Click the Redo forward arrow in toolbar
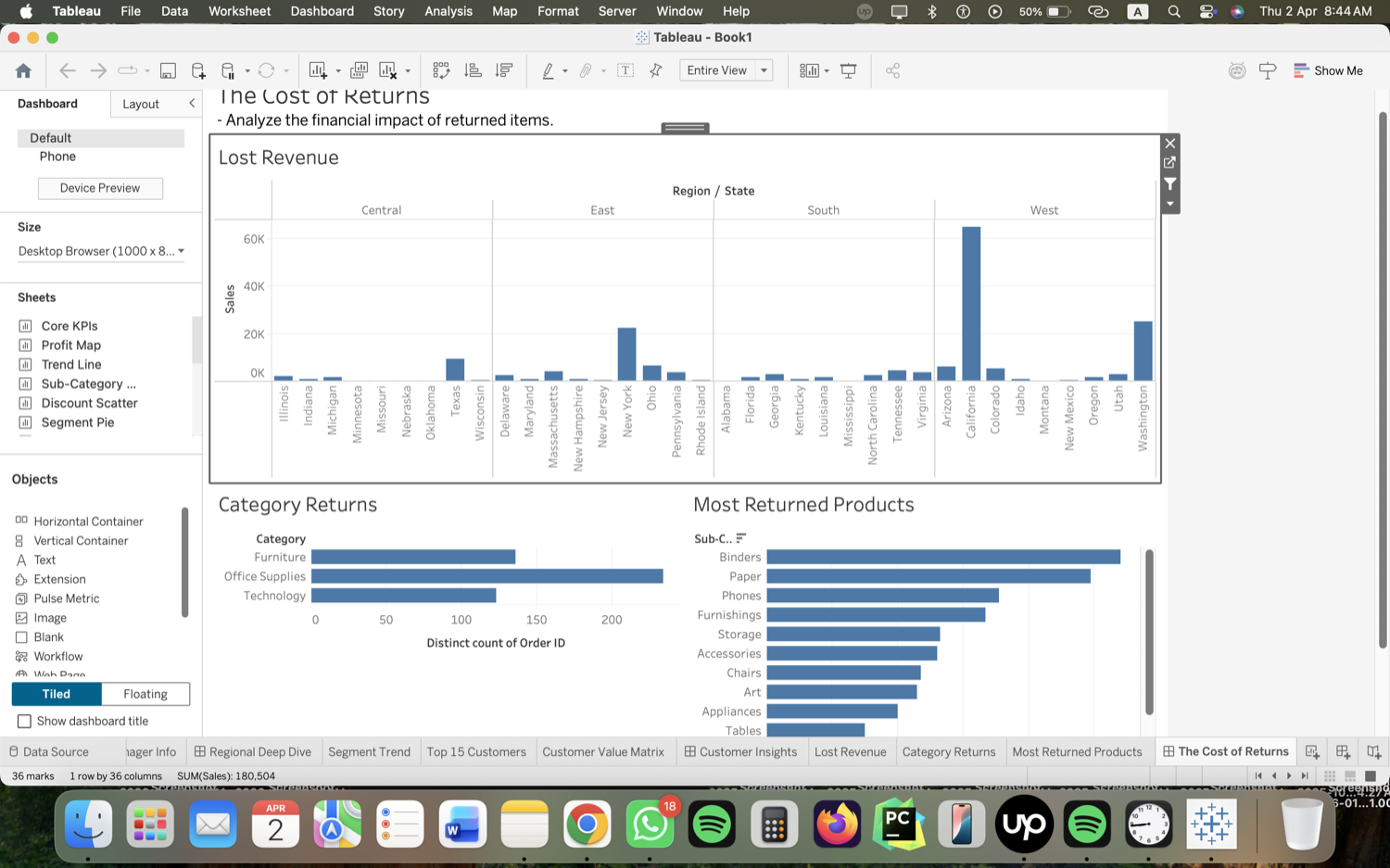 pyautogui.click(x=97, y=70)
